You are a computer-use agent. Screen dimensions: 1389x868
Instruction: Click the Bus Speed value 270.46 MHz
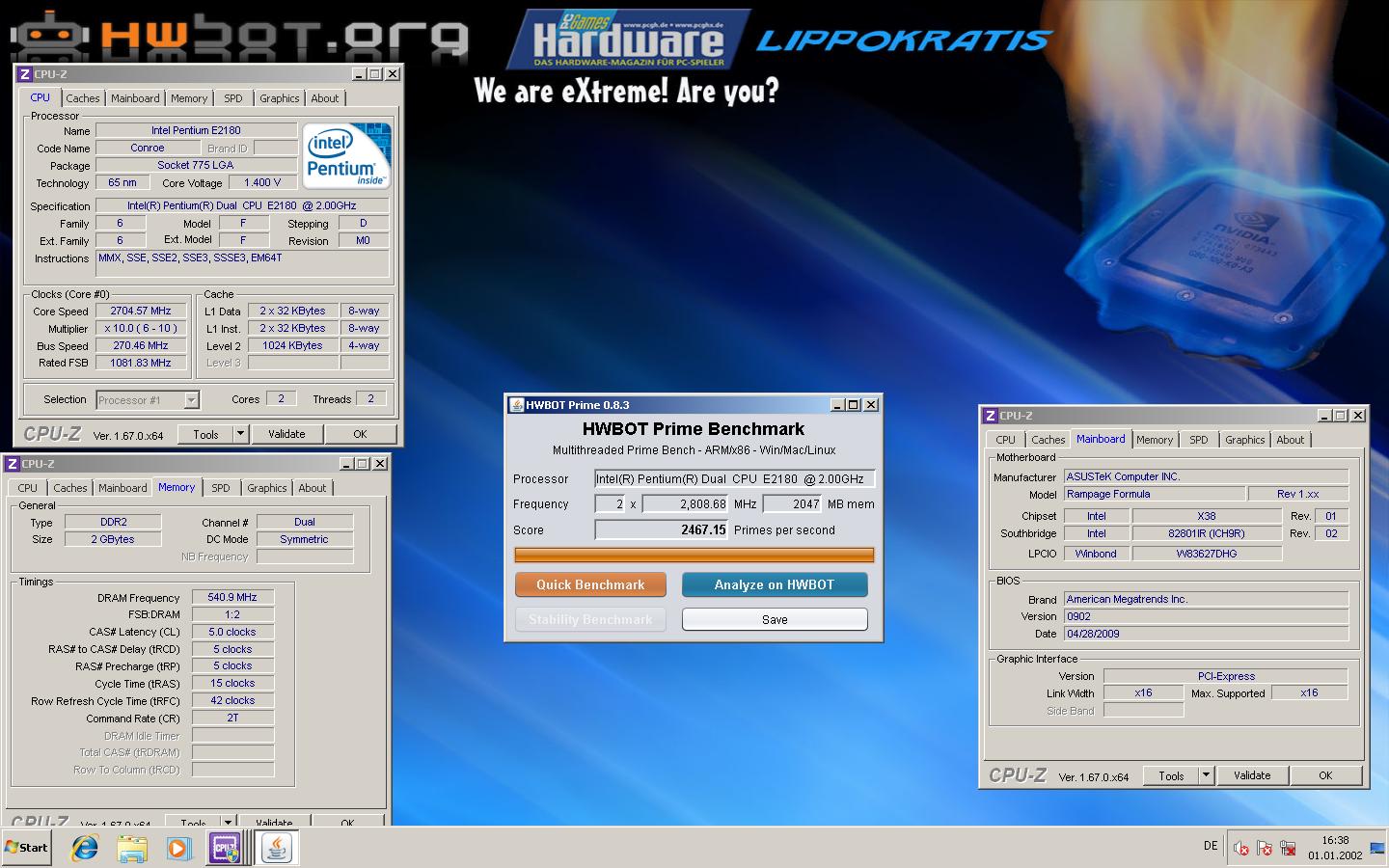(141, 345)
